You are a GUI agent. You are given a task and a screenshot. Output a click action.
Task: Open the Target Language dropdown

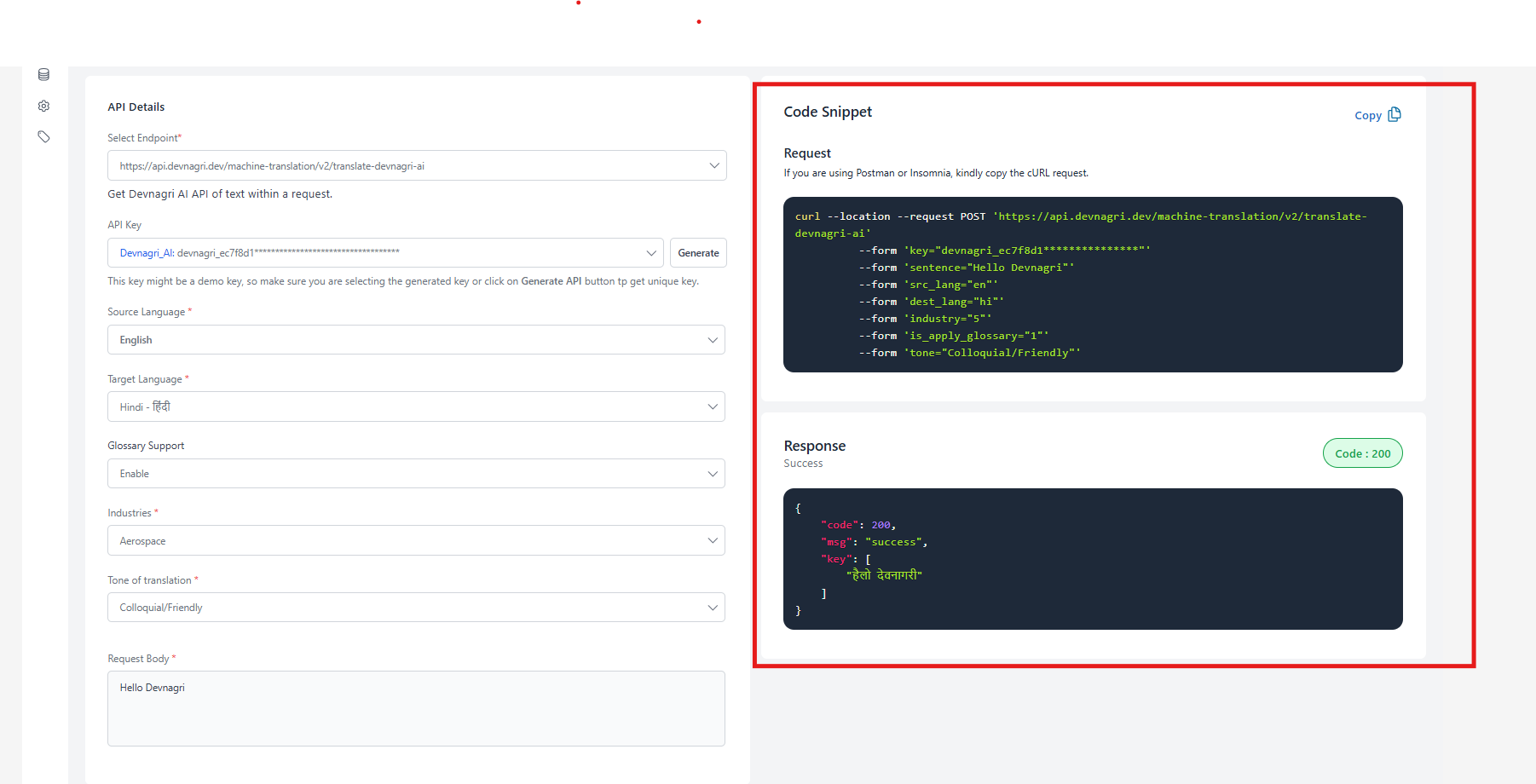pos(416,406)
